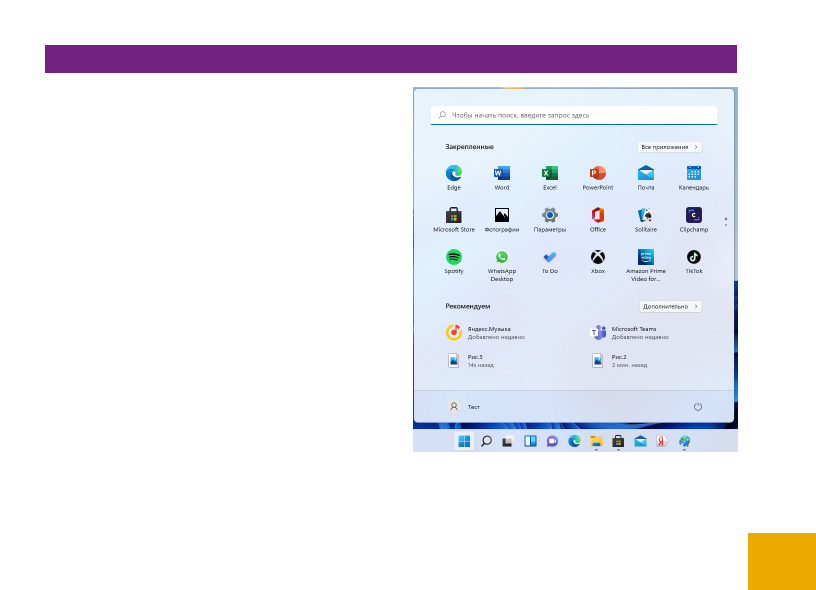The width and height of the screenshot is (816, 590).
Task: Open Microsoft Store pinned app
Action: click(x=454, y=216)
